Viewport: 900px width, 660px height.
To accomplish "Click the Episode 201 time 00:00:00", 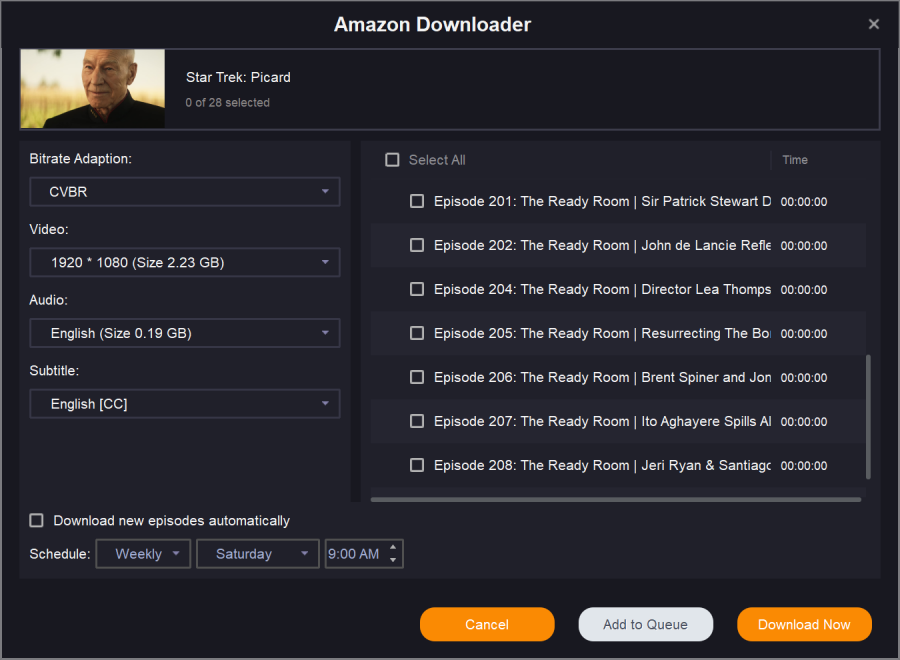I will [x=804, y=202].
